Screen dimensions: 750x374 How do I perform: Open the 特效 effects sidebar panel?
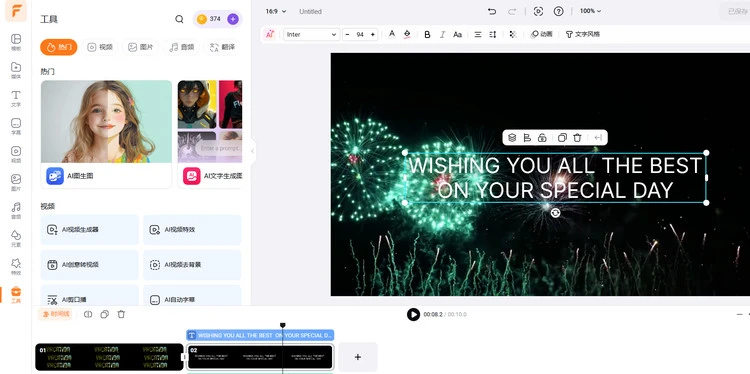click(16, 266)
